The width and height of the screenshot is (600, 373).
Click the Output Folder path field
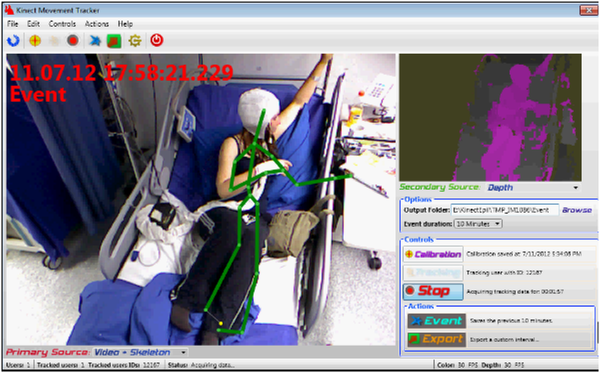(x=505, y=210)
